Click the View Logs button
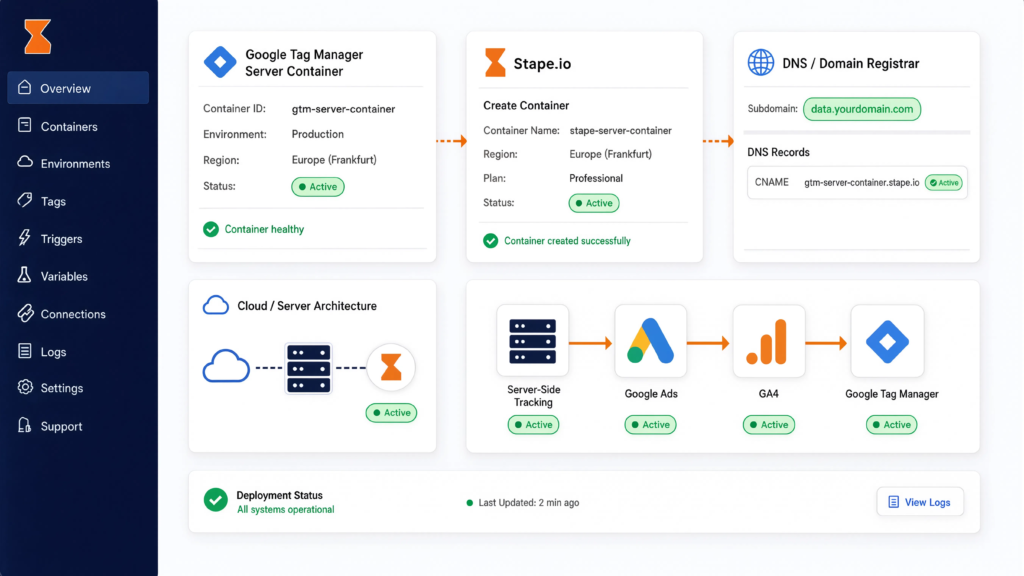 click(x=920, y=502)
